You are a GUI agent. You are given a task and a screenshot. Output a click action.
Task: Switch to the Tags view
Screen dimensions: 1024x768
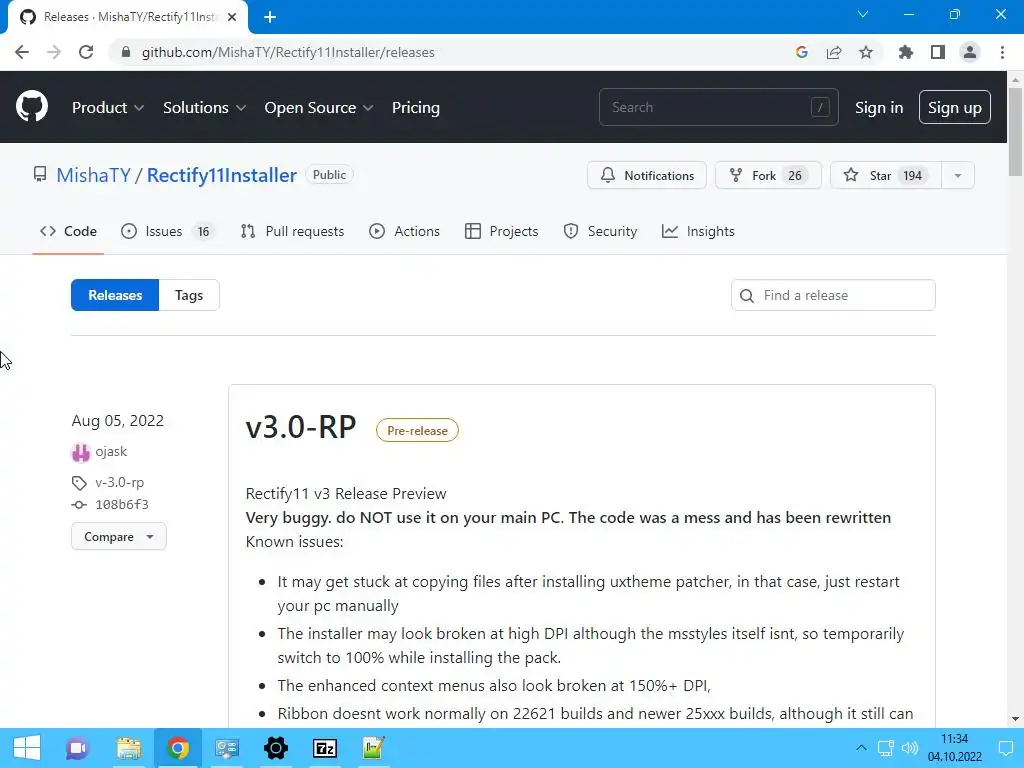[189, 295]
